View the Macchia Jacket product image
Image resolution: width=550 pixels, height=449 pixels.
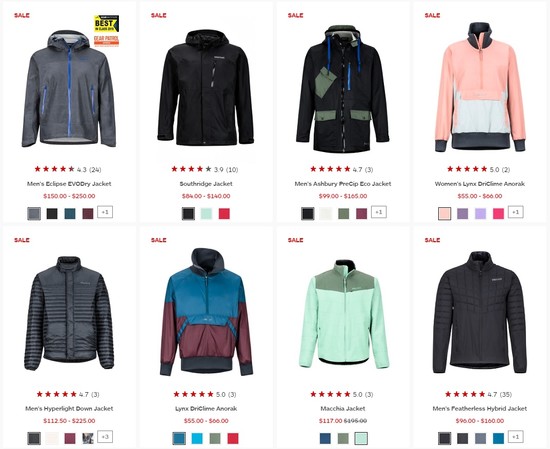coord(343,314)
